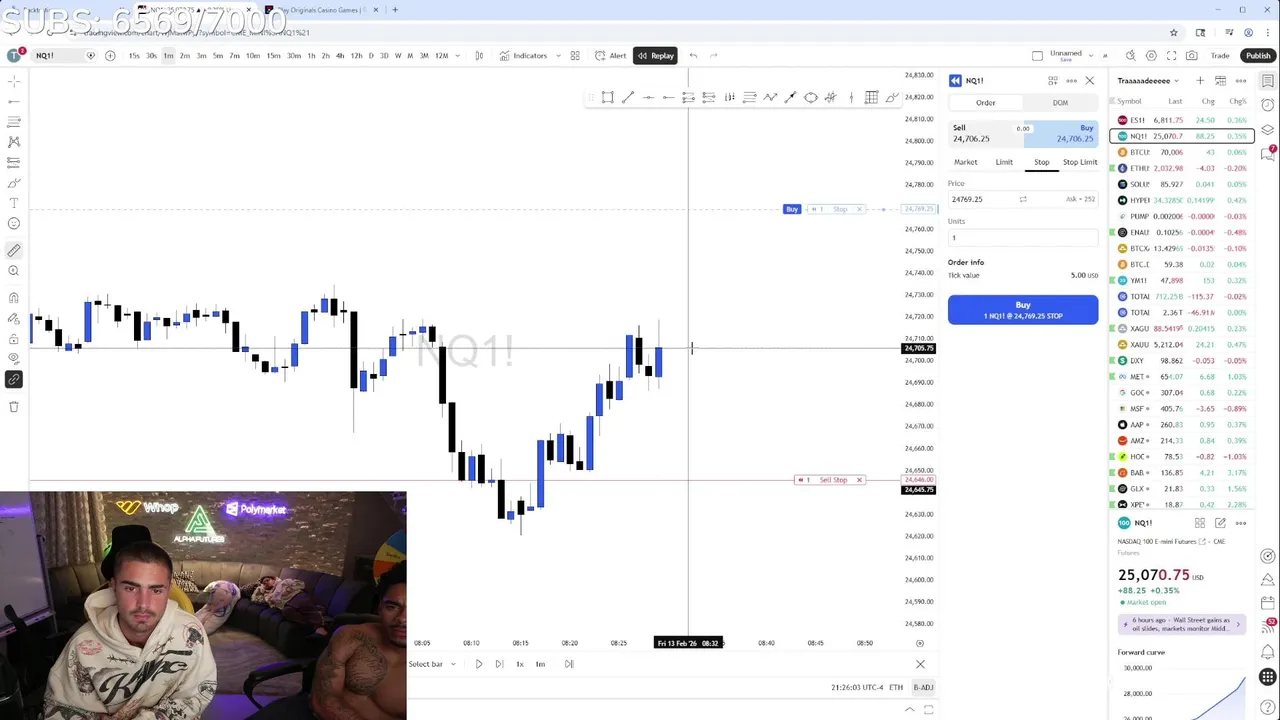Edit the Units field
The width and height of the screenshot is (1280, 720).
click(1022, 238)
